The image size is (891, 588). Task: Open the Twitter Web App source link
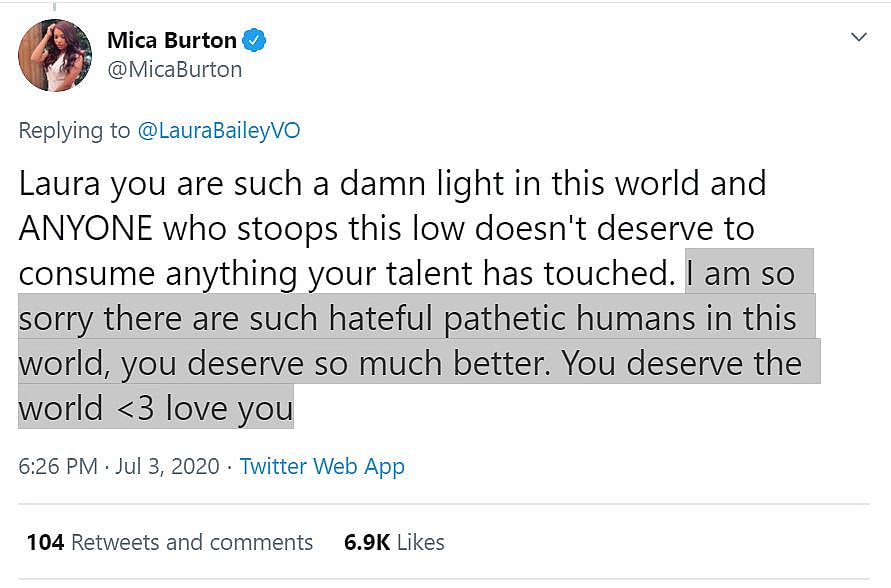click(x=322, y=466)
